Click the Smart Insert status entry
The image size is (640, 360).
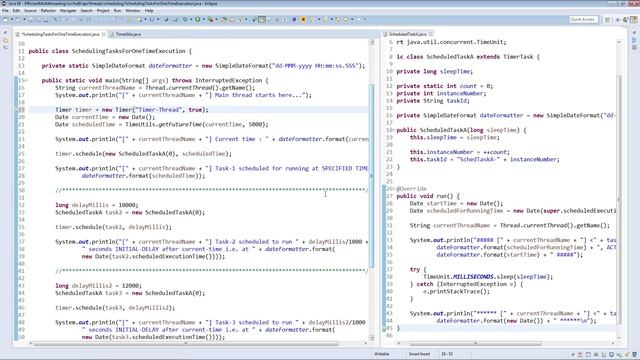419,354
